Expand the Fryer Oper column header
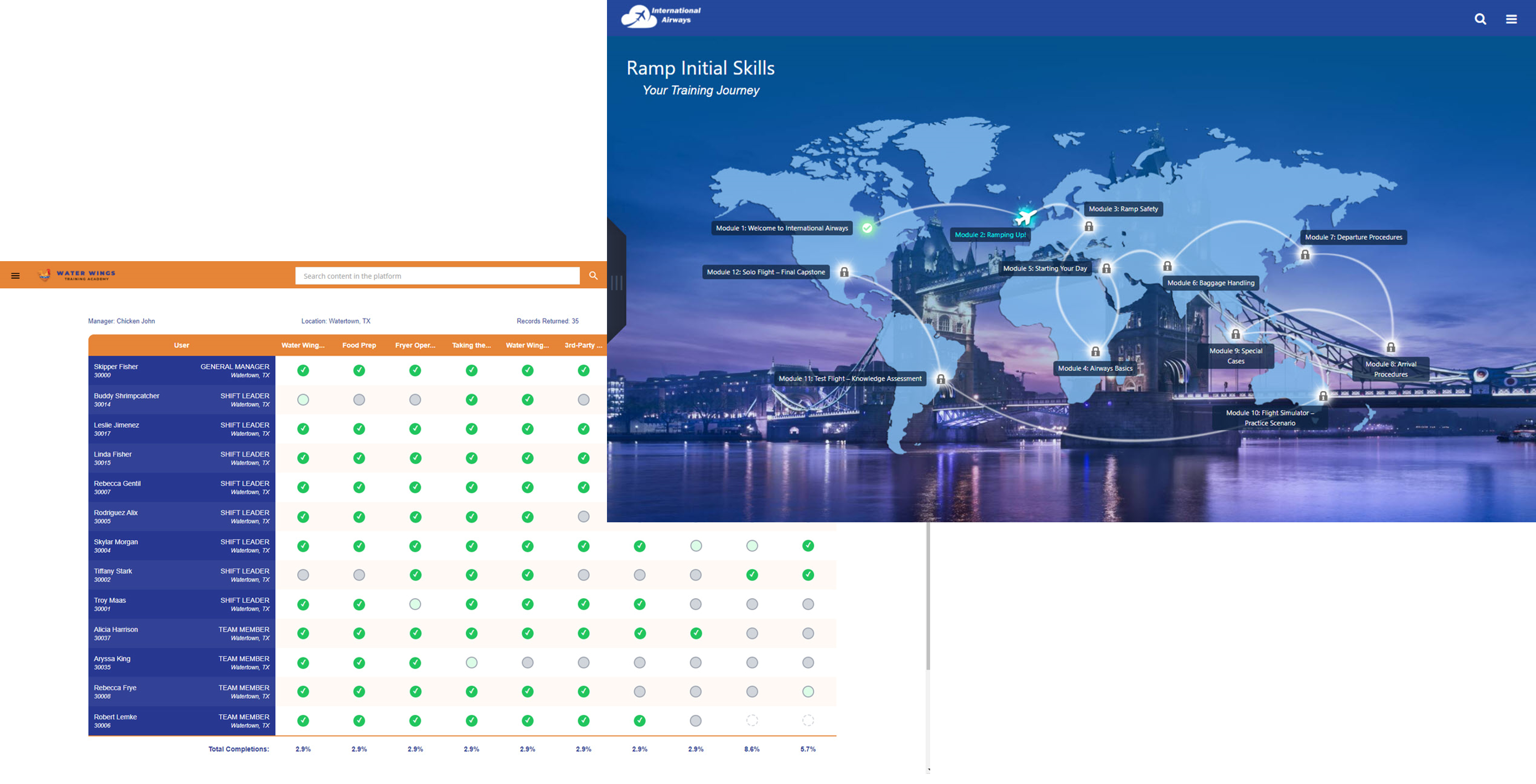 tap(414, 345)
